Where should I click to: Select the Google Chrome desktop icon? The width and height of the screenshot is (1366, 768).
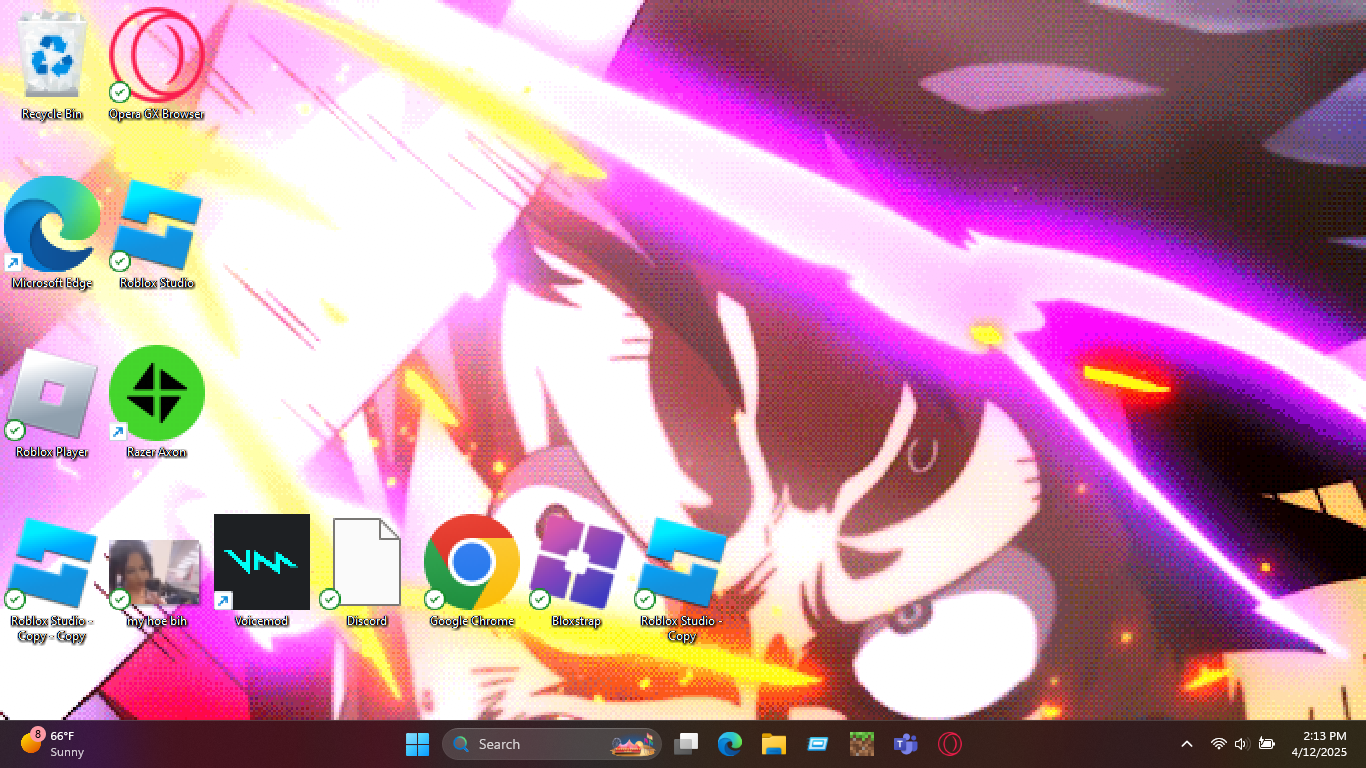pyautogui.click(x=472, y=571)
